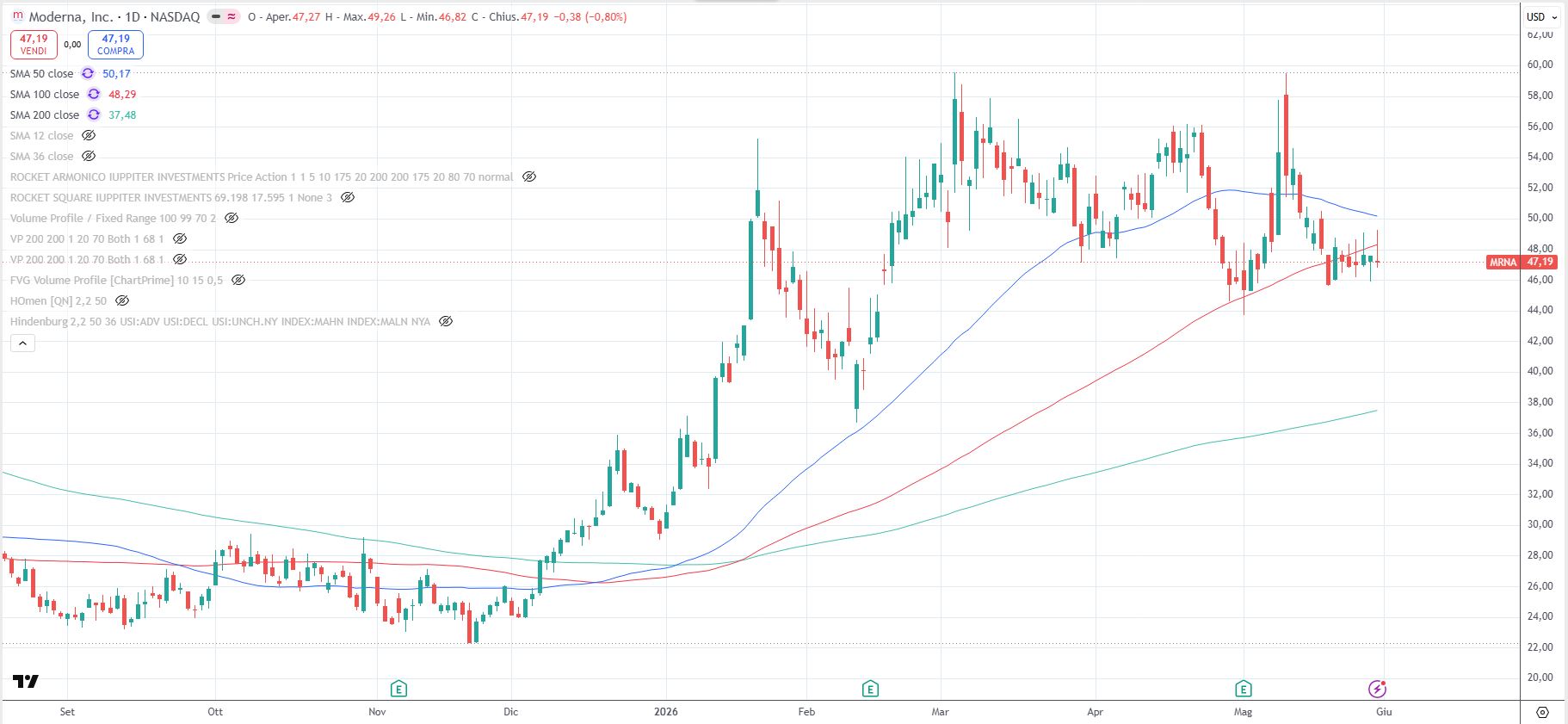Select the SMA 100 close legend label
The image size is (1568, 724).
pos(45,95)
